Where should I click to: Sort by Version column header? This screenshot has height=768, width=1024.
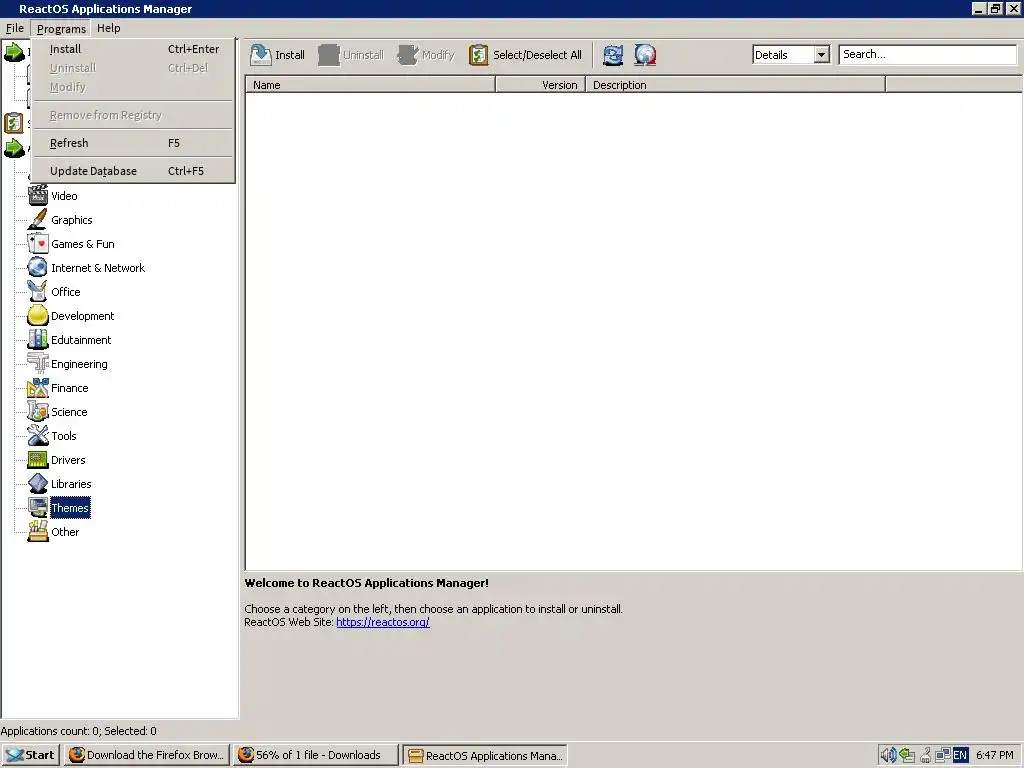(541, 85)
